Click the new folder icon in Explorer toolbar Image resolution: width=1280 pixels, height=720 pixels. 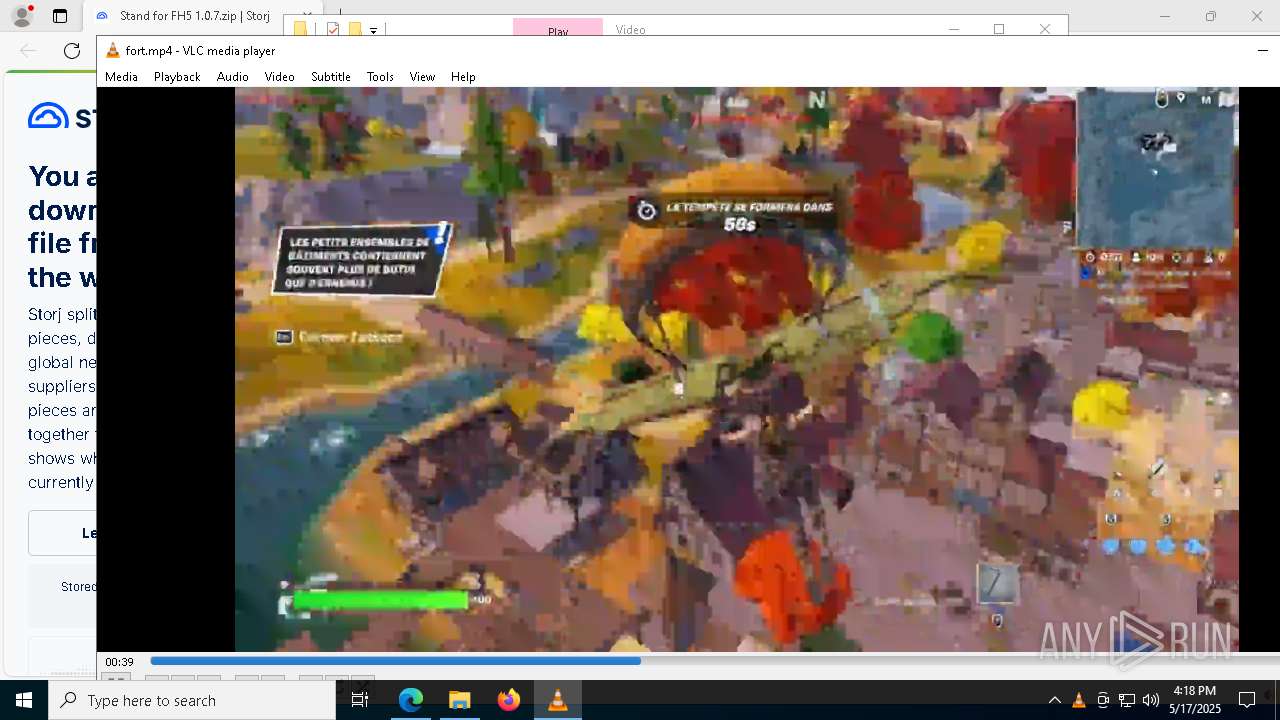[x=354, y=30]
